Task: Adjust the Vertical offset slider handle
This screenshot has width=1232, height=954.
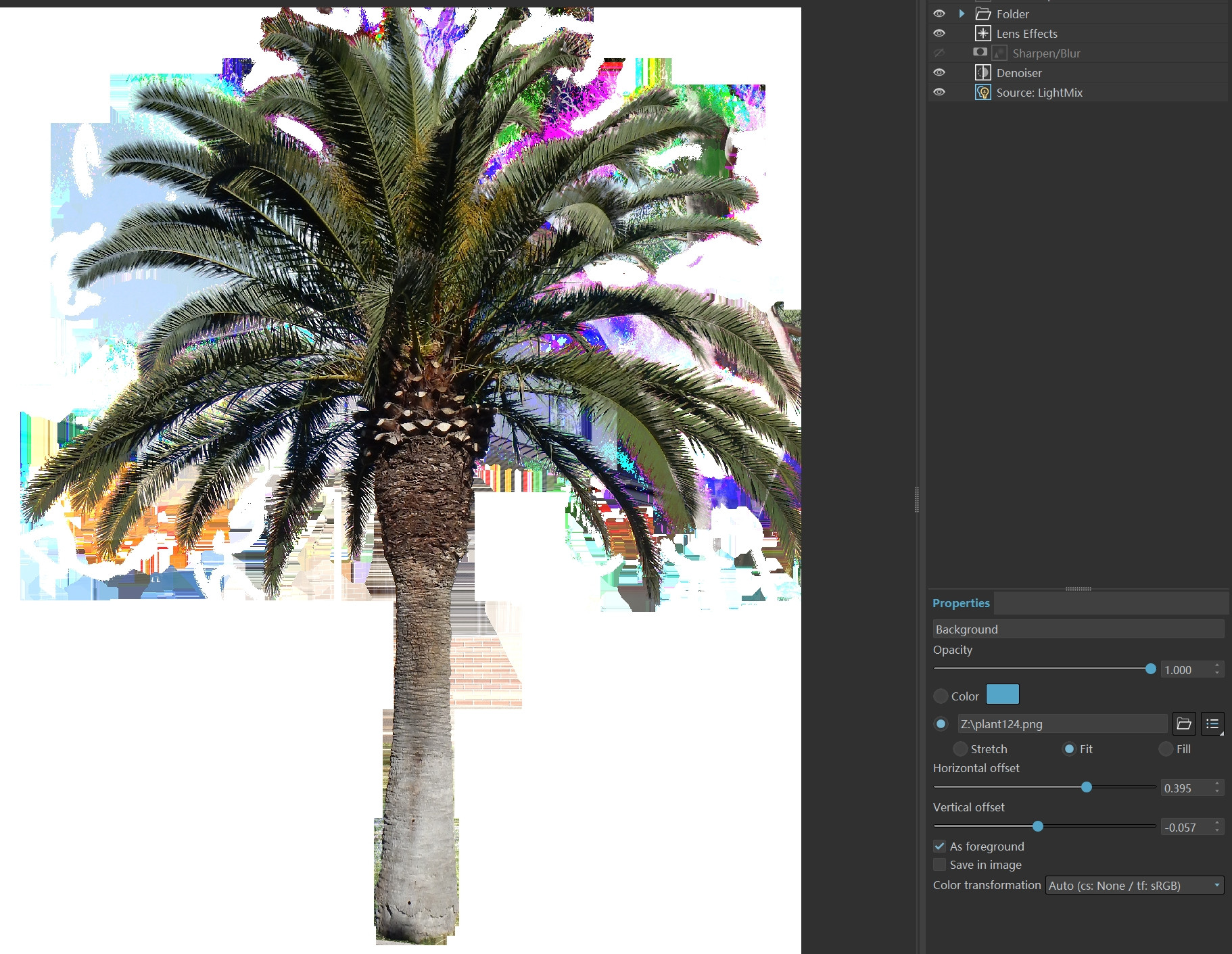Action: tap(1038, 826)
